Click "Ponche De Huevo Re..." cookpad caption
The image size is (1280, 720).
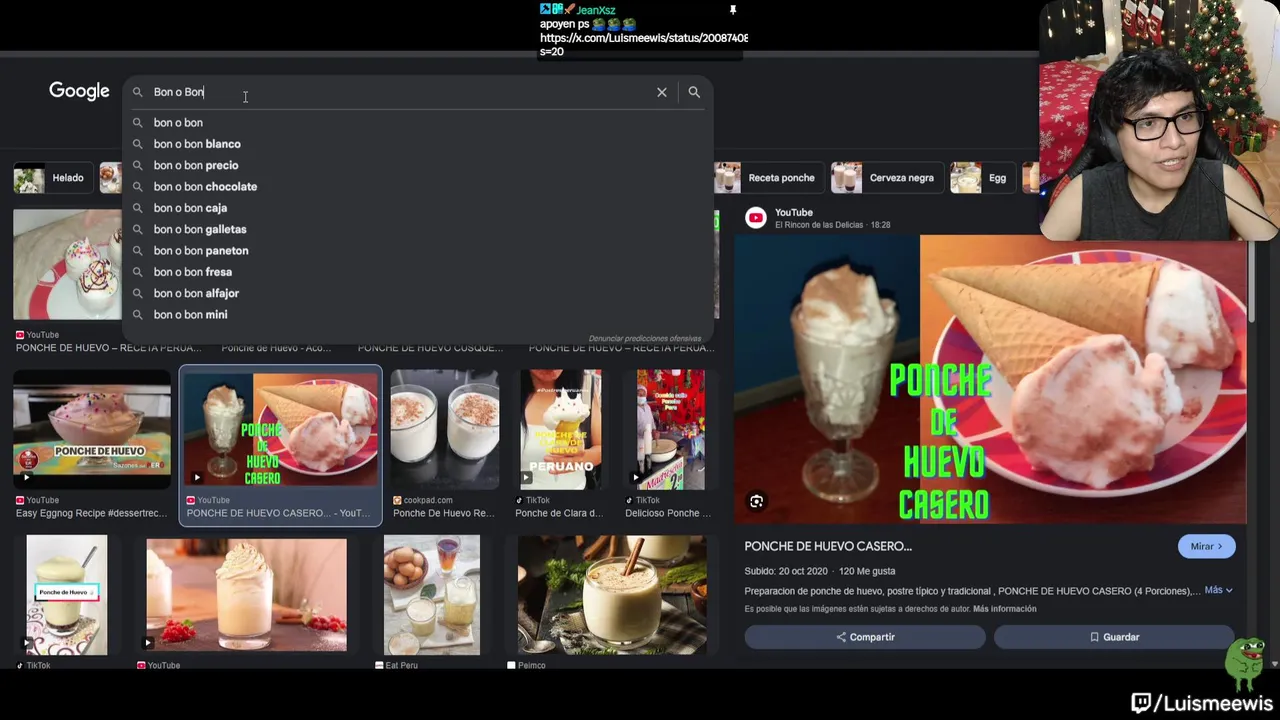(x=443, y=513)
